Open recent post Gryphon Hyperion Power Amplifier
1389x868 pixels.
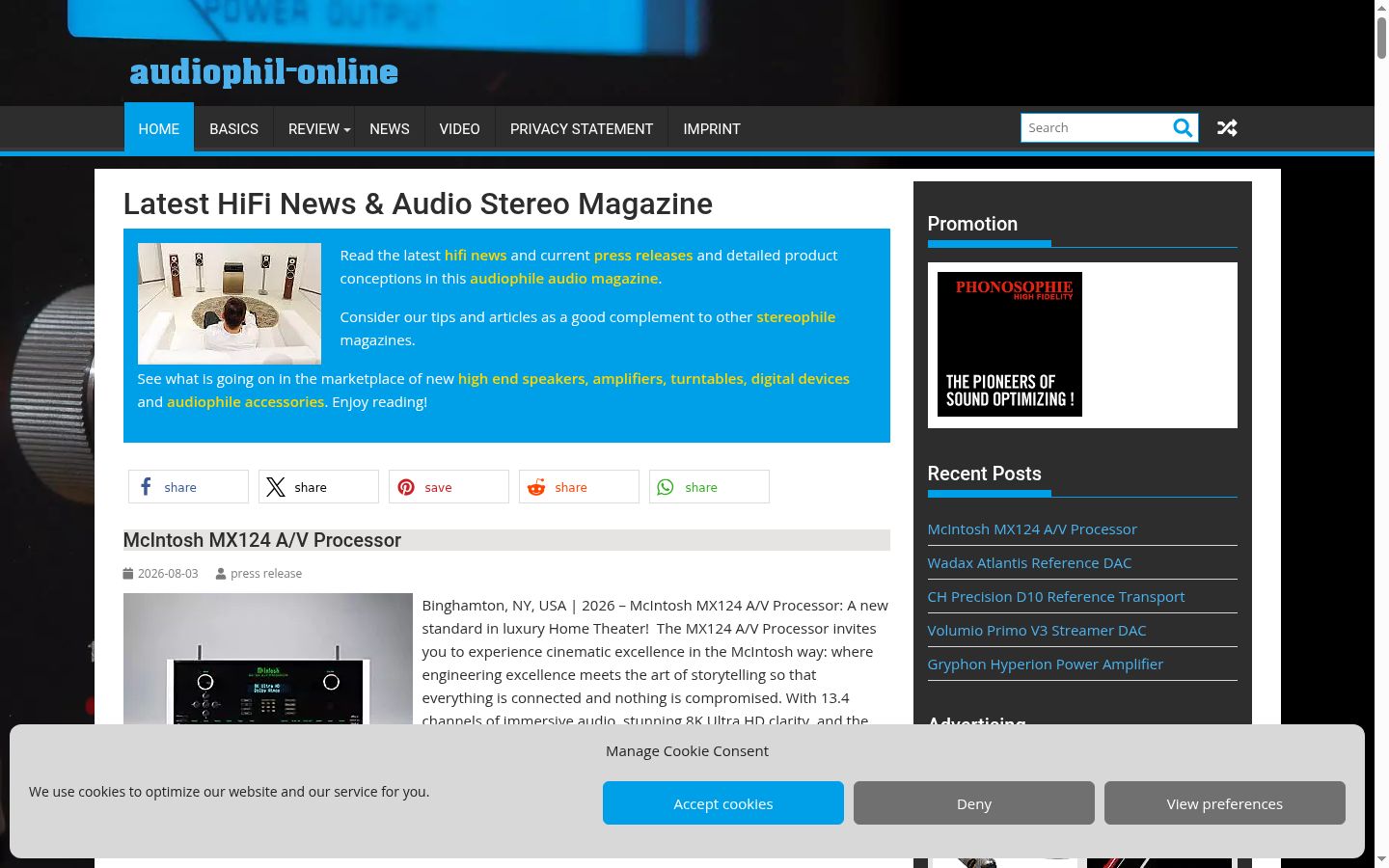(x=1046, y=664)
